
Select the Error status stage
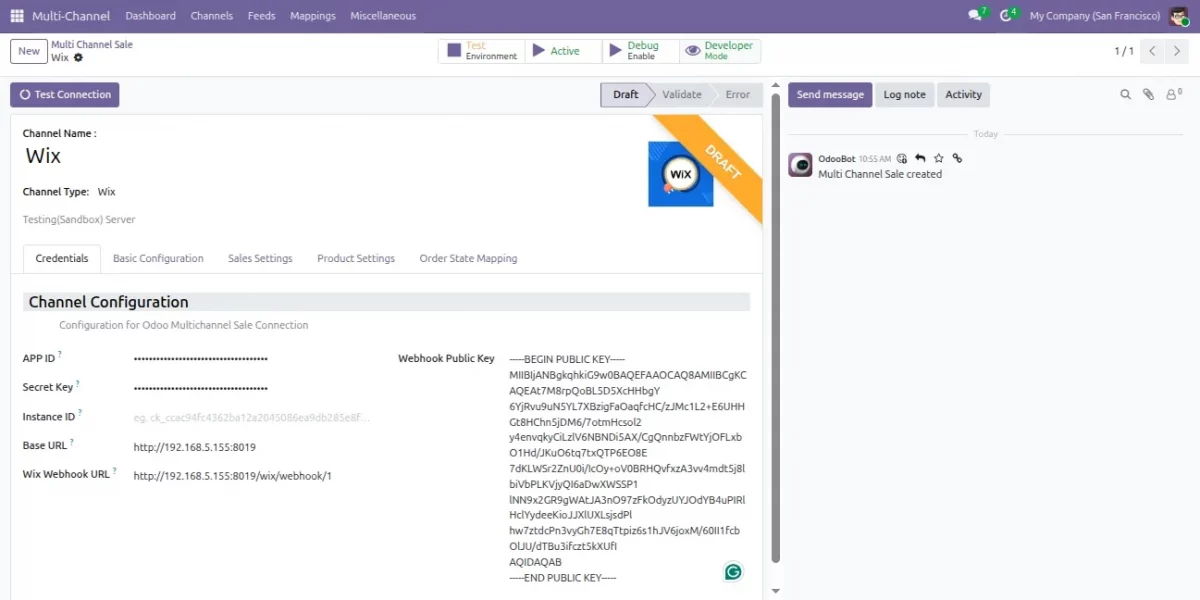tap(738, 94)
